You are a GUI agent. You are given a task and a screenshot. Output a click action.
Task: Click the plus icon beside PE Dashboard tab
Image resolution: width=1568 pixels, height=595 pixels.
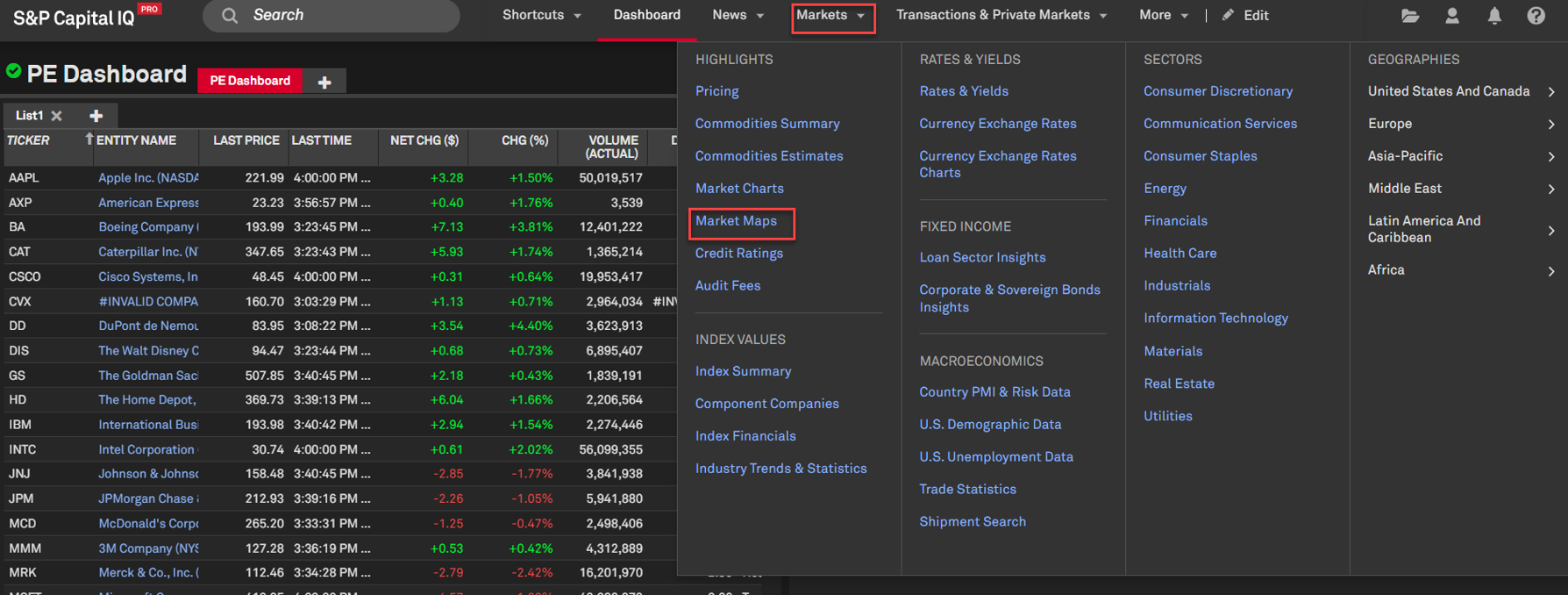[x=324, y=82]
